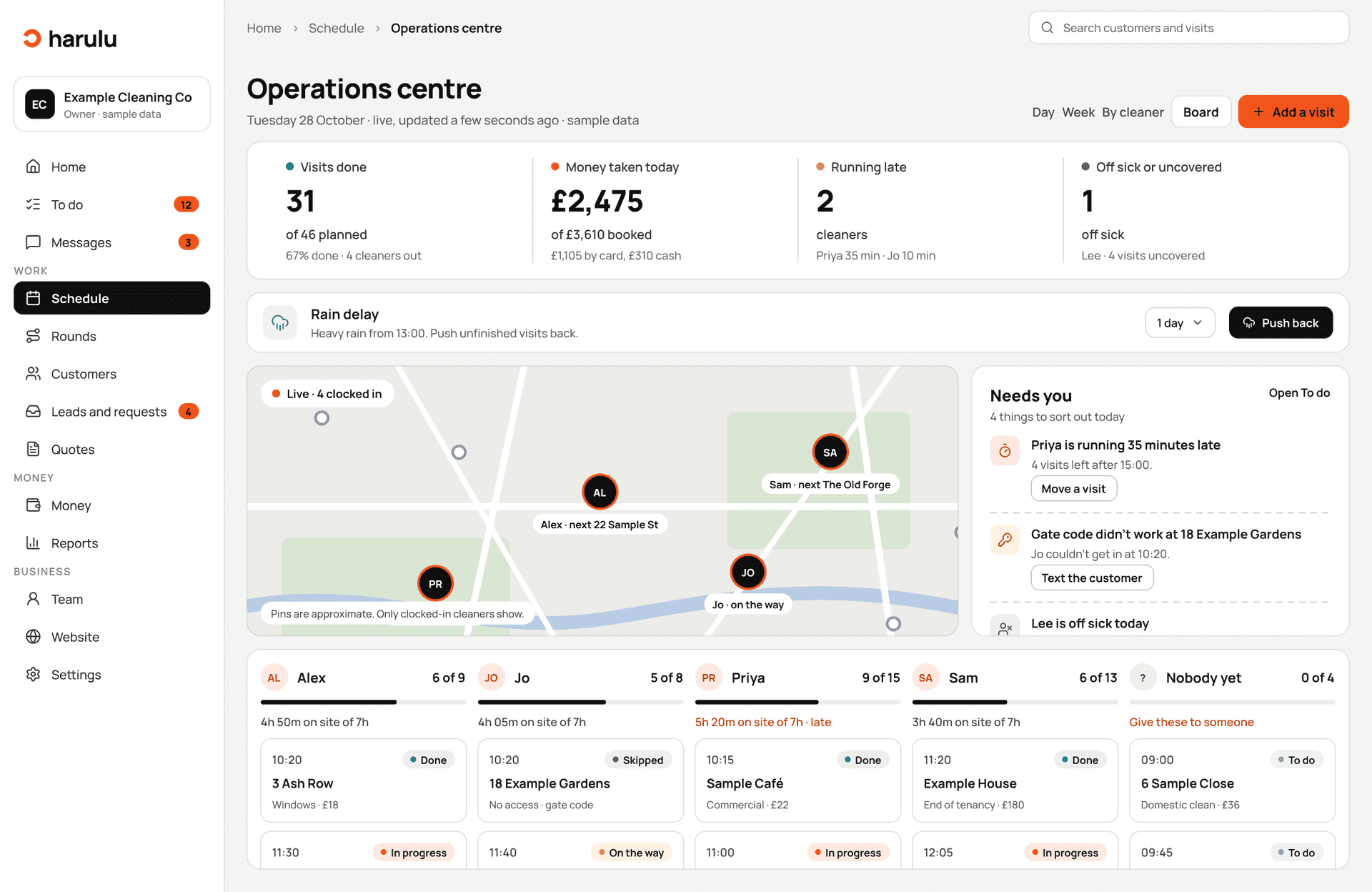This screenshot has height=892, width=1372.
Task: Open Money wallet icon
Action: coord(33,505)
